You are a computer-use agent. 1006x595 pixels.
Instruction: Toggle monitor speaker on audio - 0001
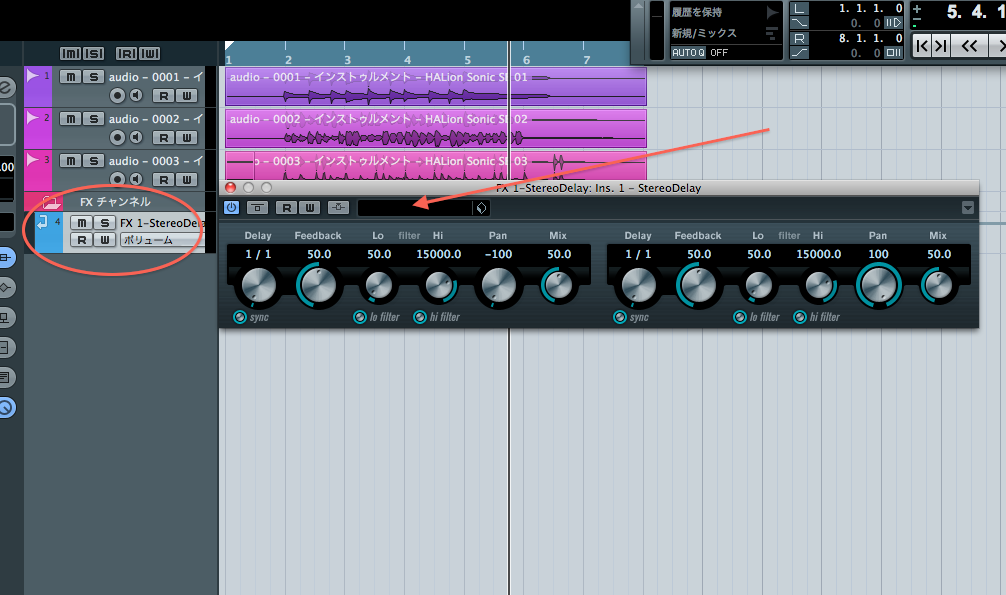pos(136,96)
